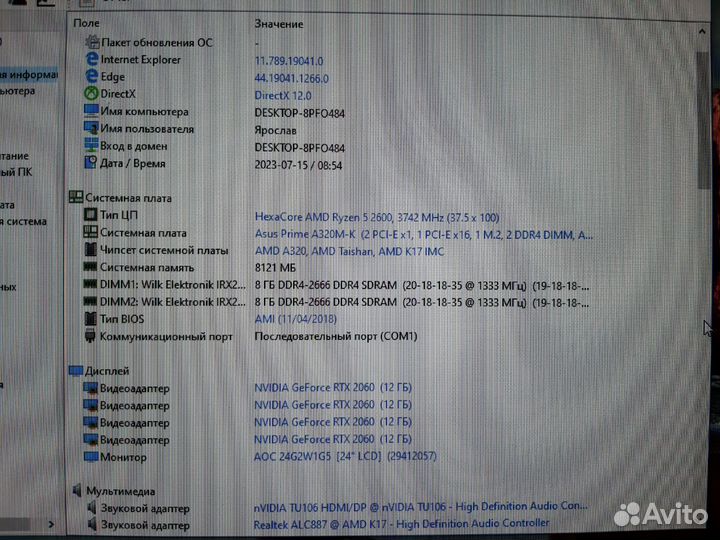Select the Ярослав user name value
This screenshot has height=540, width=720.
click(x=276, y=130)
